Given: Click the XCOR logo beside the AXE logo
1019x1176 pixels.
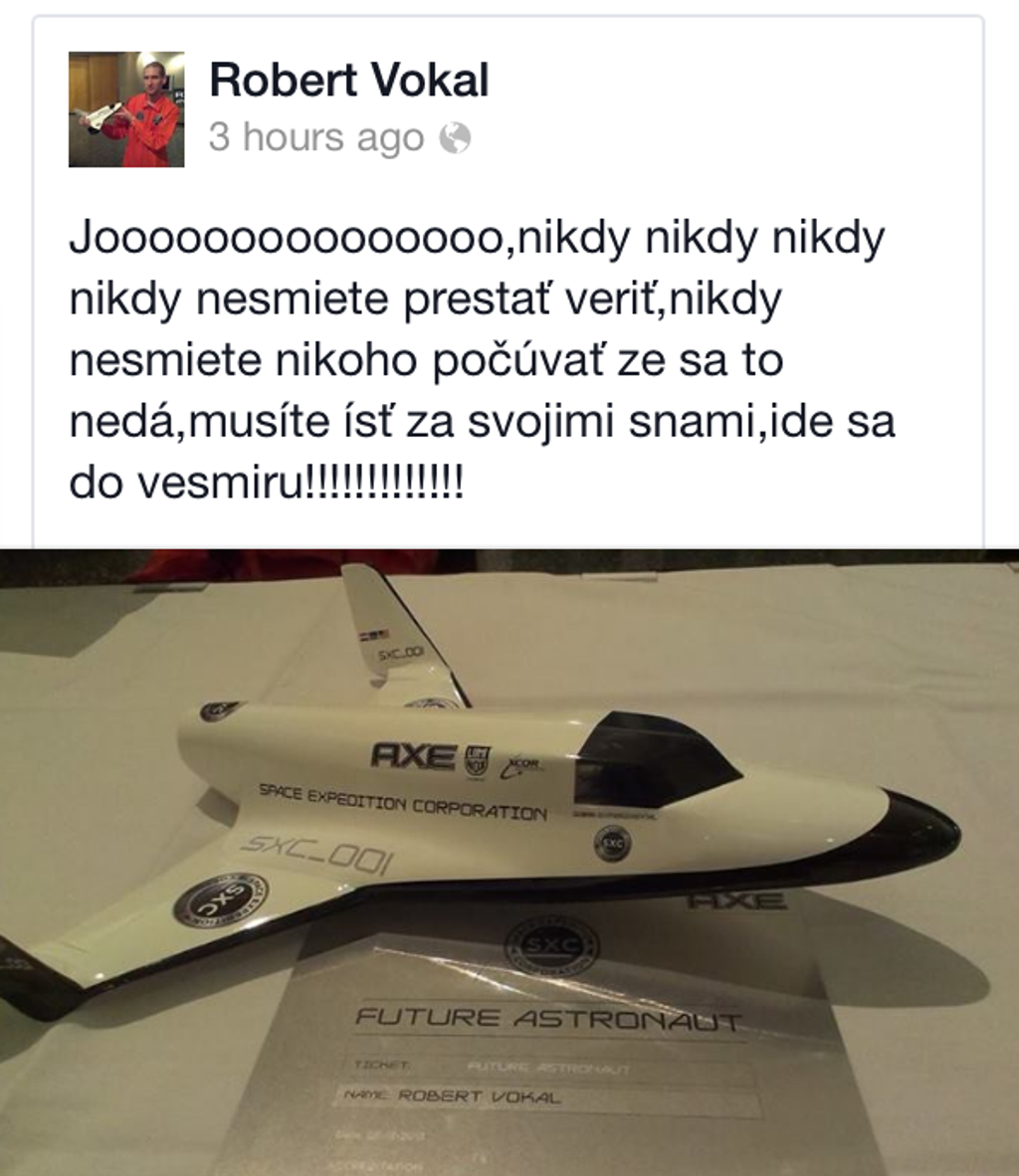Looking at the screenshot, I should click(x=522, y=766).
